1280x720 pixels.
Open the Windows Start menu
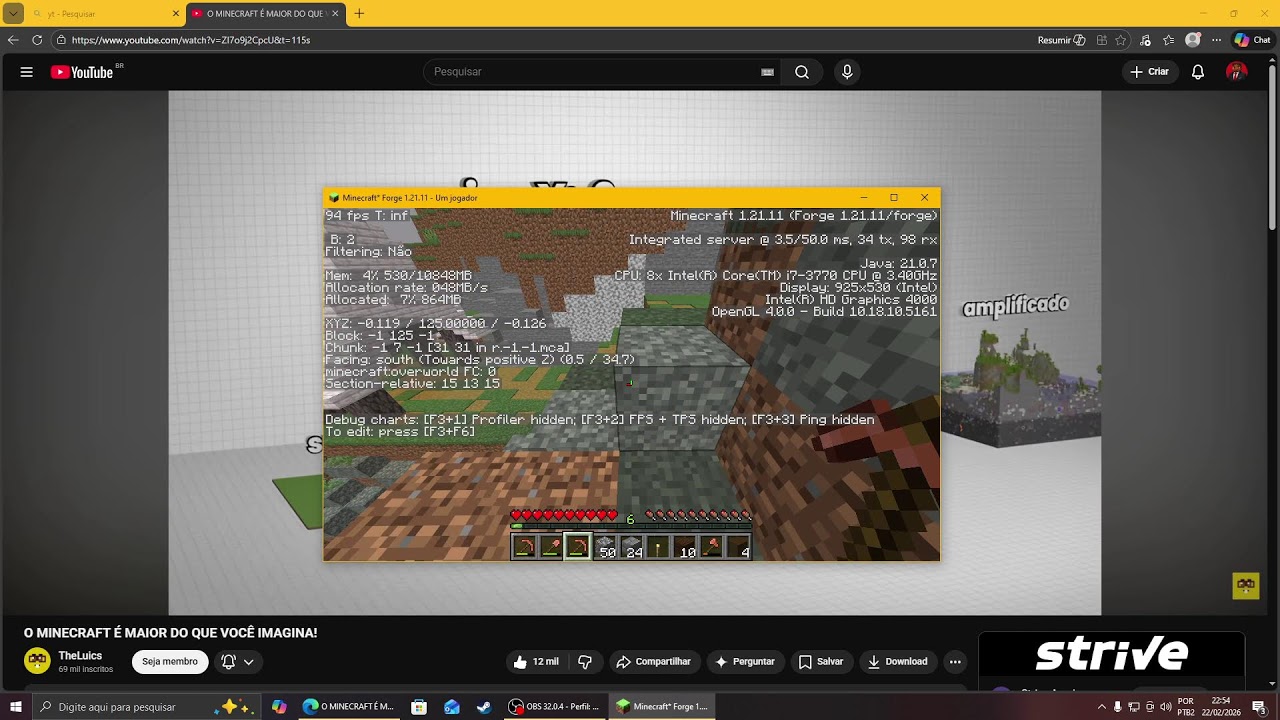click(15, 707)
